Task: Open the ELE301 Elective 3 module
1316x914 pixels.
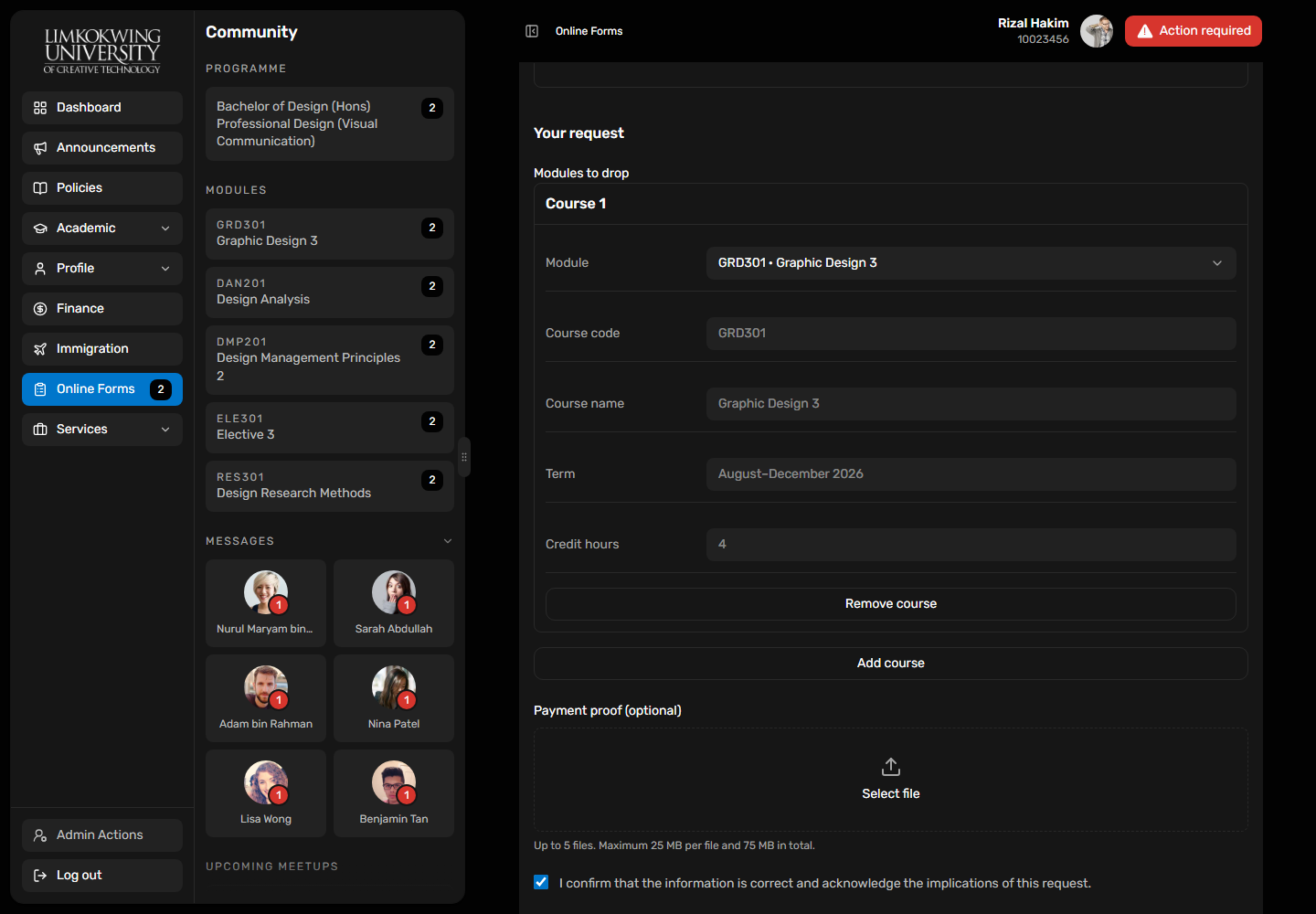Action: (x=330, y=428)
